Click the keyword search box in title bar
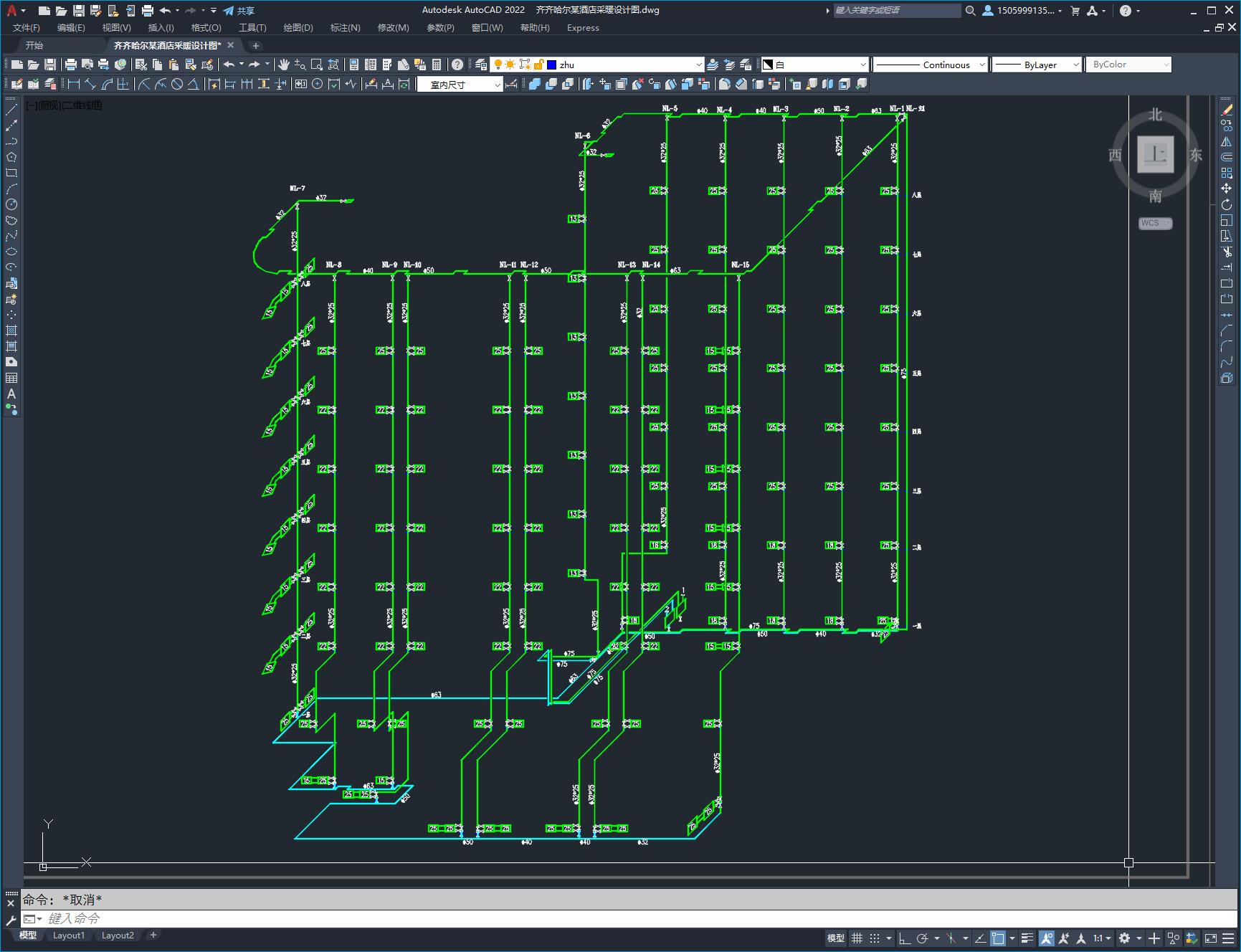The height and width of the screenshot is (952, 1241). [897, 11]
